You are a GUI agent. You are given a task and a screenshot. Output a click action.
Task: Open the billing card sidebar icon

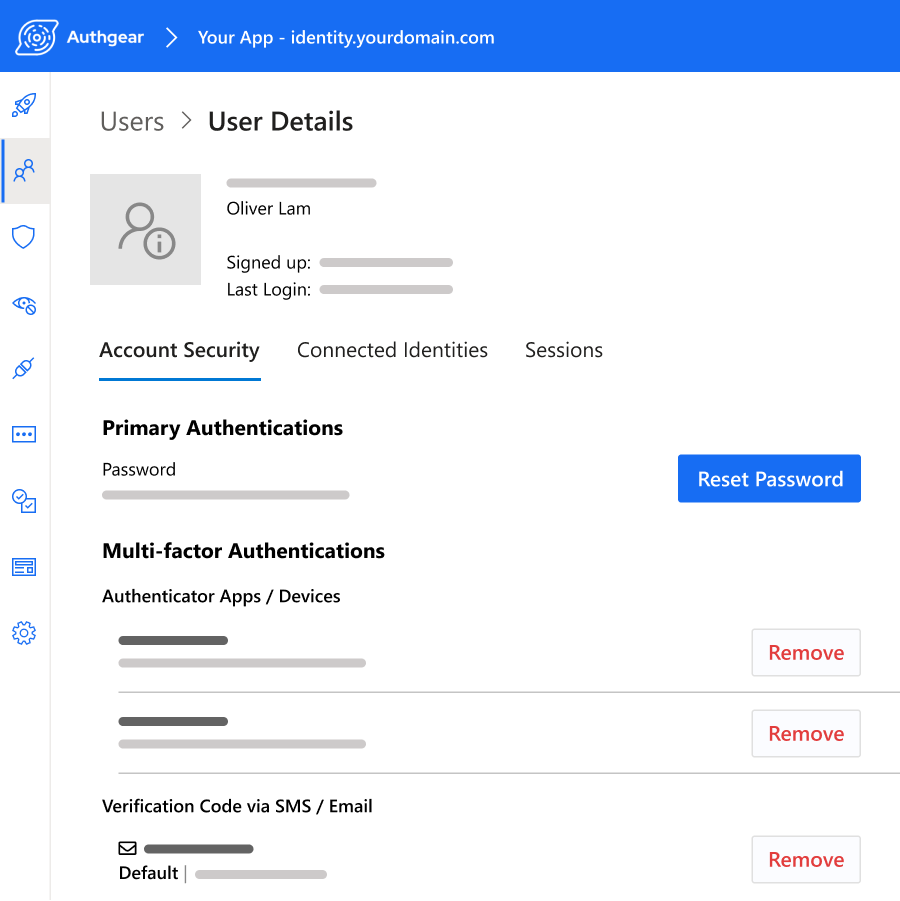[24, 566]
